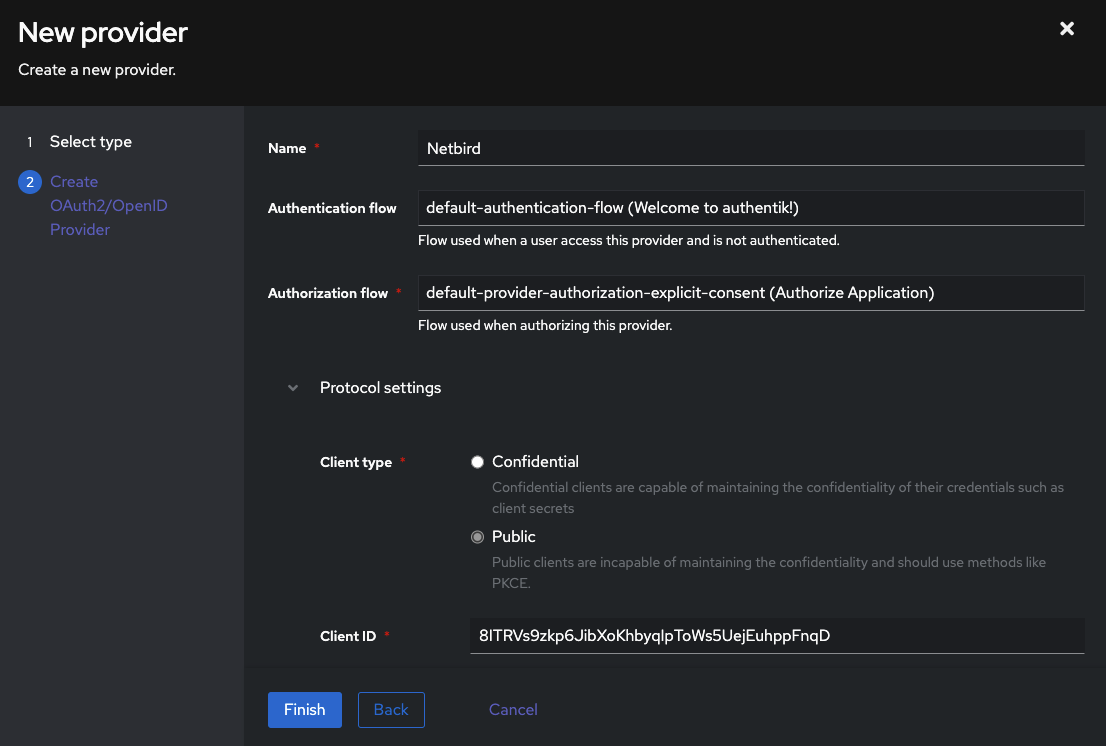Click the Back button
Screen dimensions: 1106x746
[391, 709]
